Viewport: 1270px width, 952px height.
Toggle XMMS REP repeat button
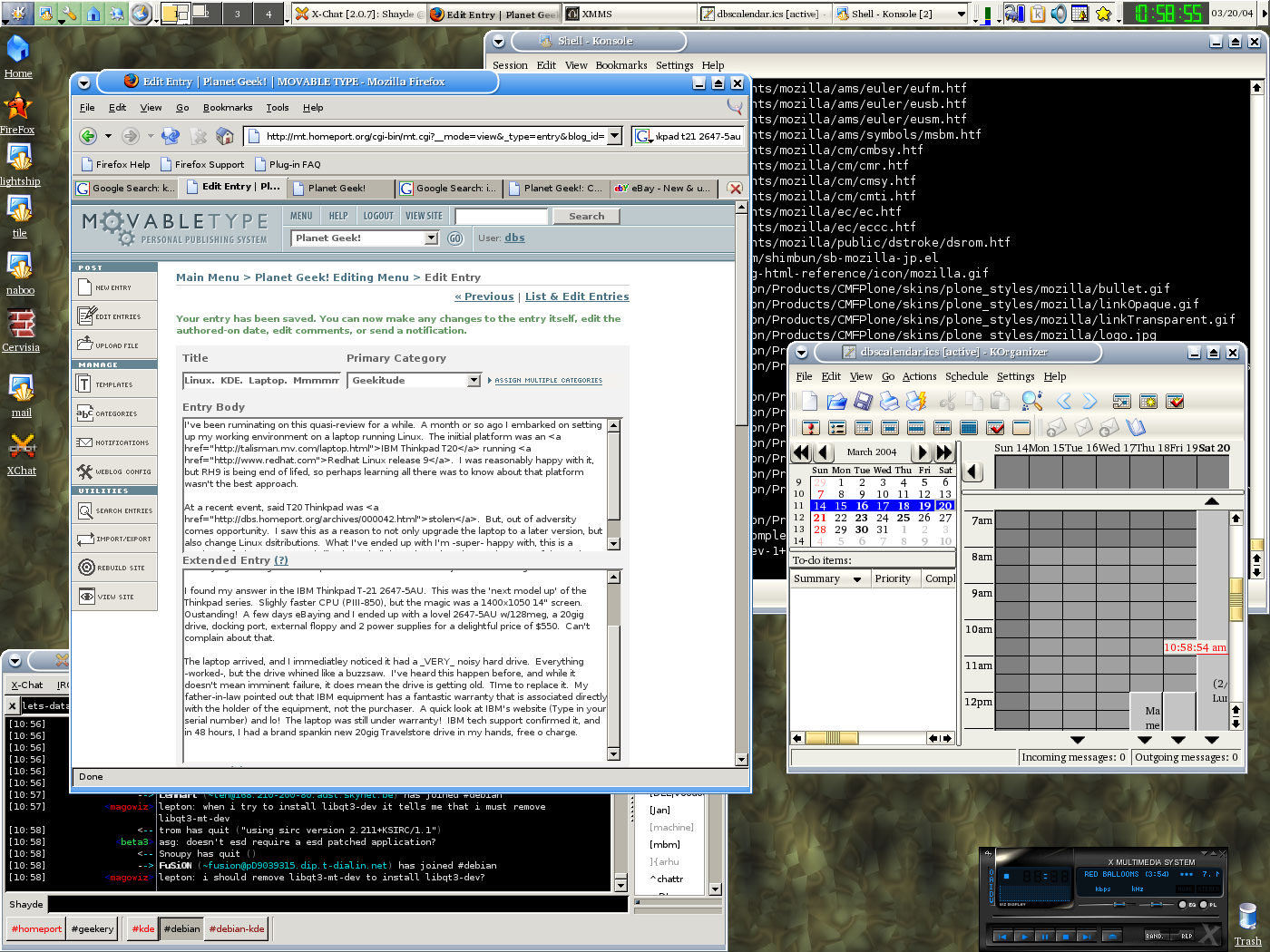coord(1183,935)
